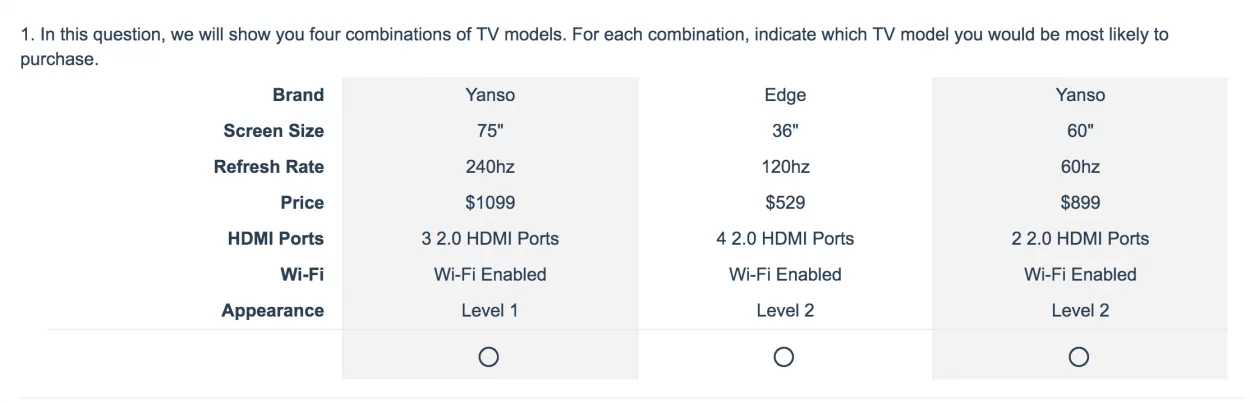1250x403 pixels.
Task: Click the 75" screen size cell
Action: [490, 131]
